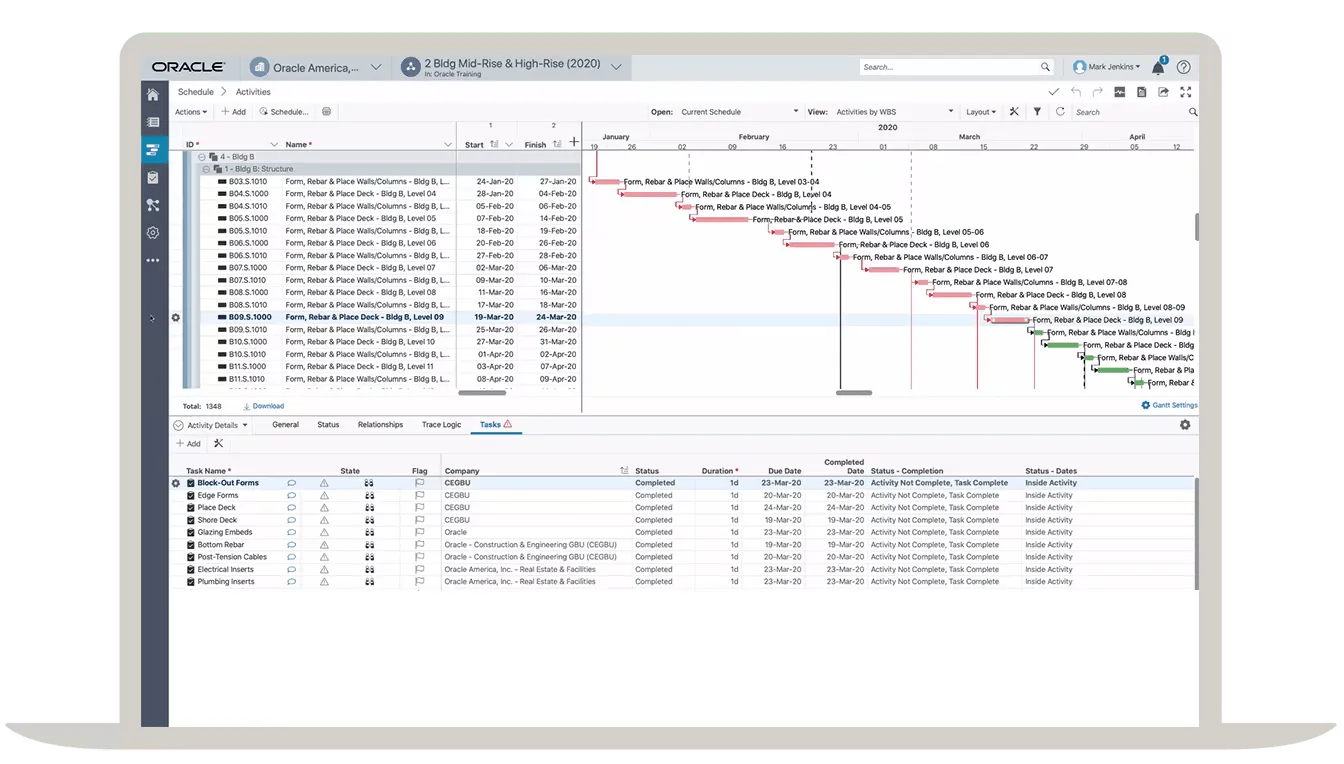Click the undo arrow icon
Screen dimensions: 1344x764
(1076, 92)
